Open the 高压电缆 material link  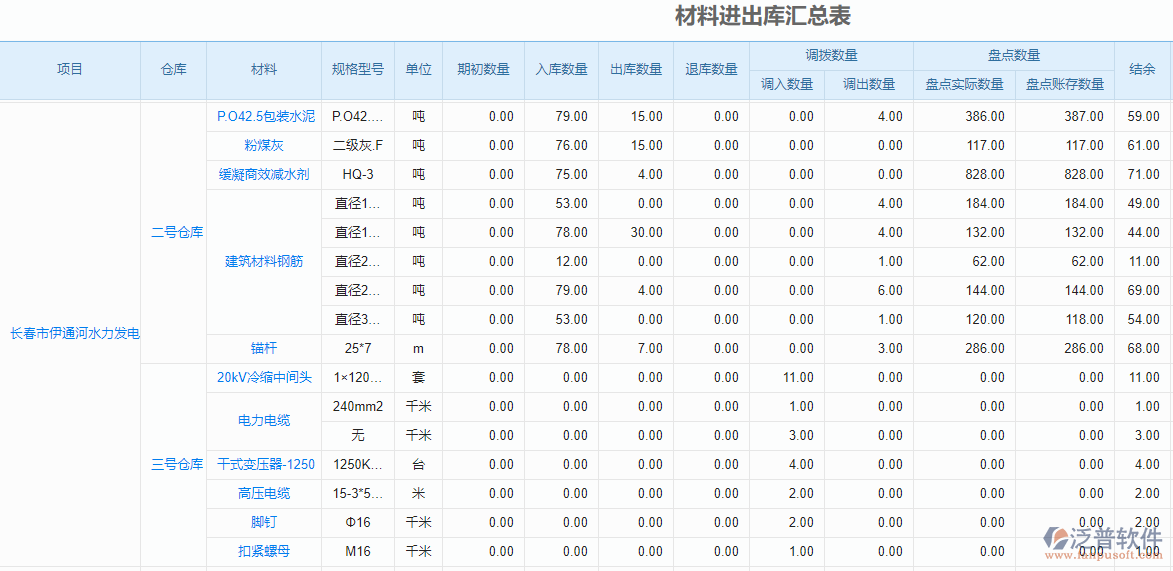click(x=264, y=493)
